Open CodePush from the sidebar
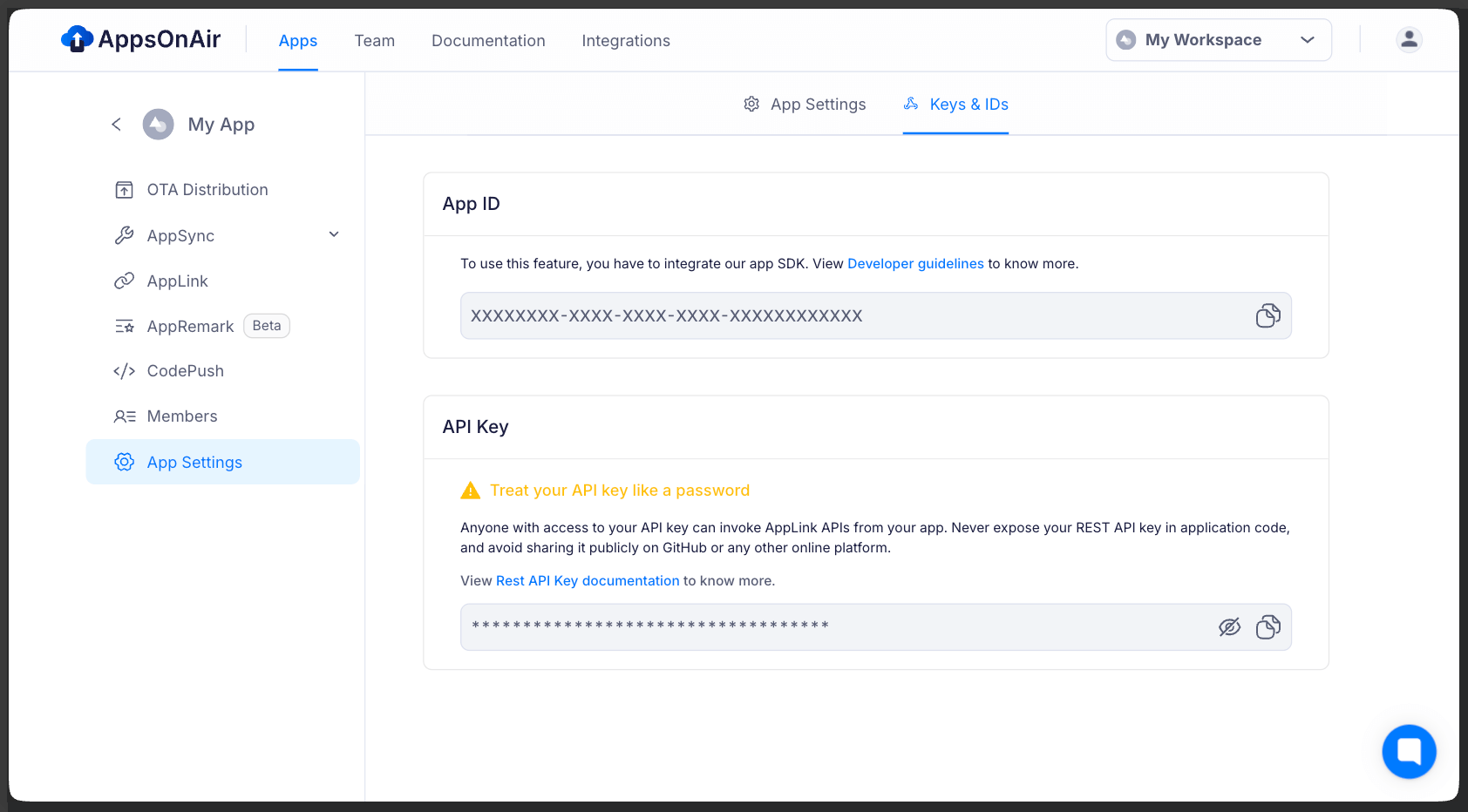 185,371
